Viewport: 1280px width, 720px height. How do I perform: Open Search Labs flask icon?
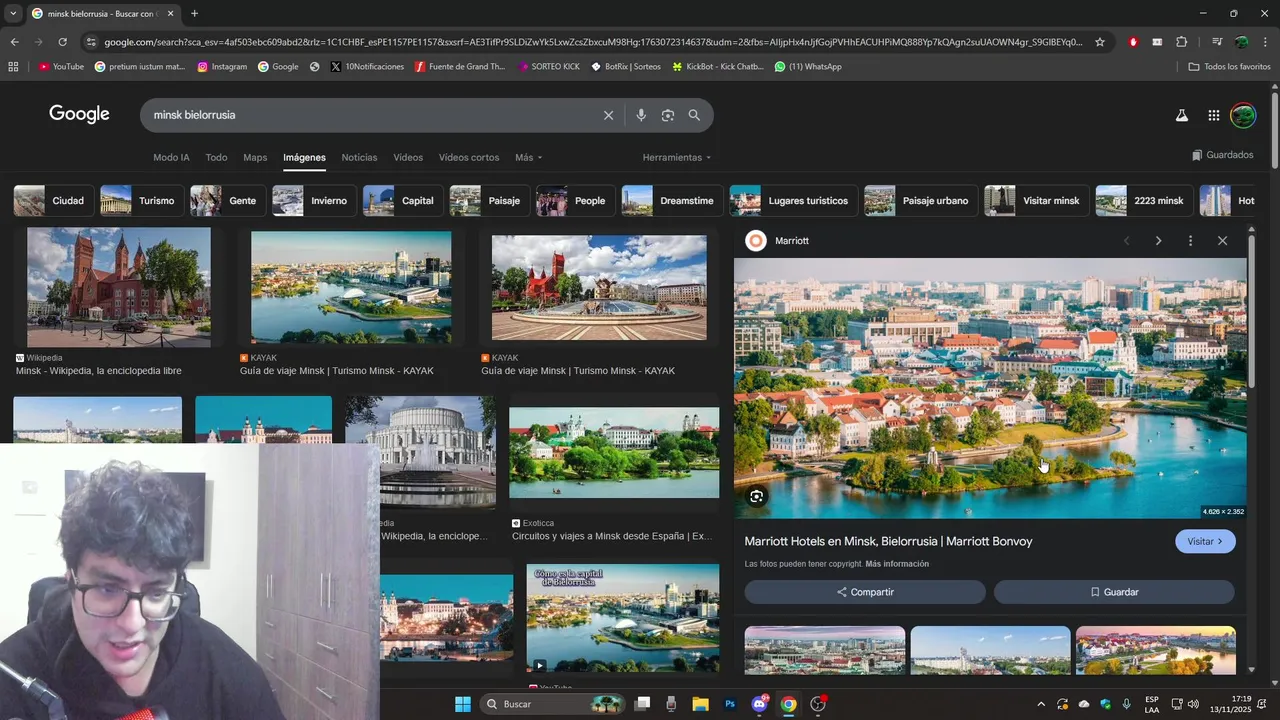point(1181,115)
